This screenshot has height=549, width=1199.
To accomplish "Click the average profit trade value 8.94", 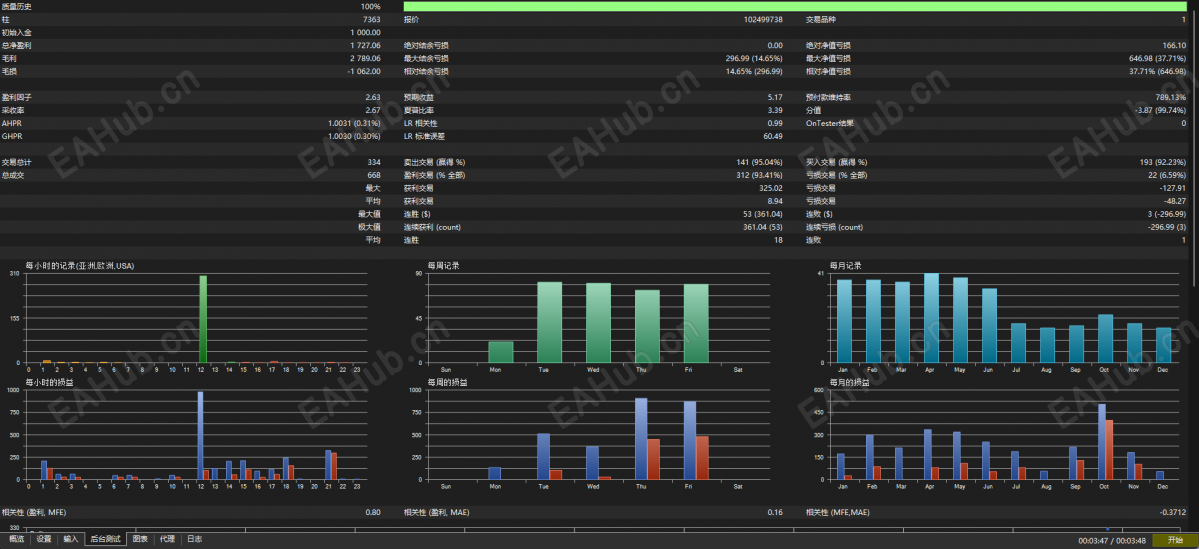I will [775, 201].
